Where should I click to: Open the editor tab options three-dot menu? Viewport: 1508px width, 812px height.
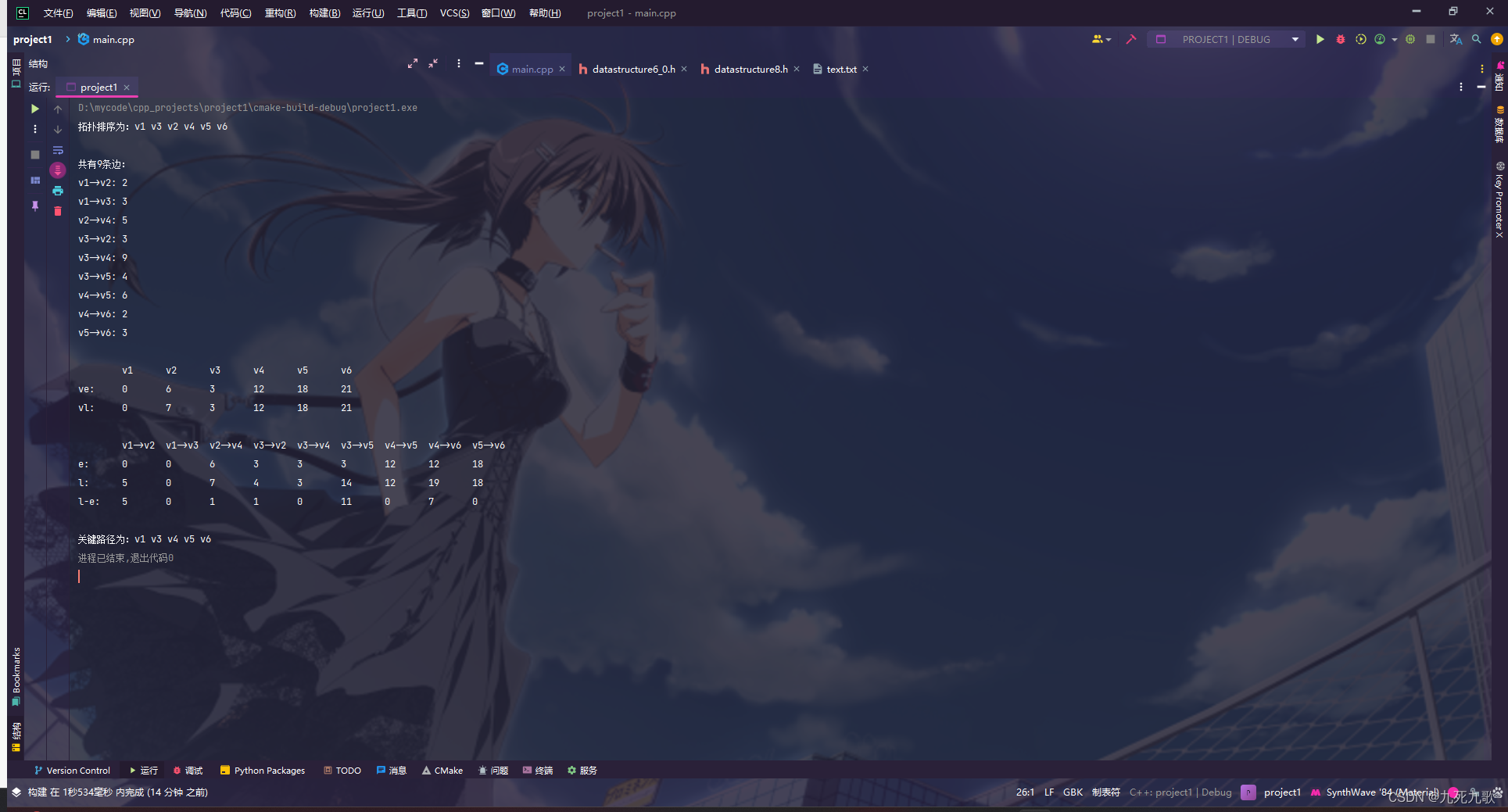coord(1482,69)
